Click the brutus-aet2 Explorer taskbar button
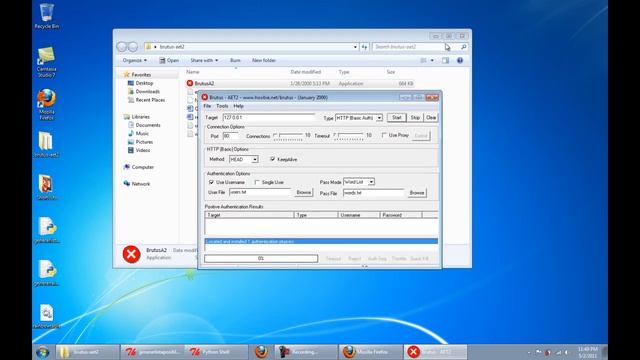 pyautogui.click(x=86, y=351)
